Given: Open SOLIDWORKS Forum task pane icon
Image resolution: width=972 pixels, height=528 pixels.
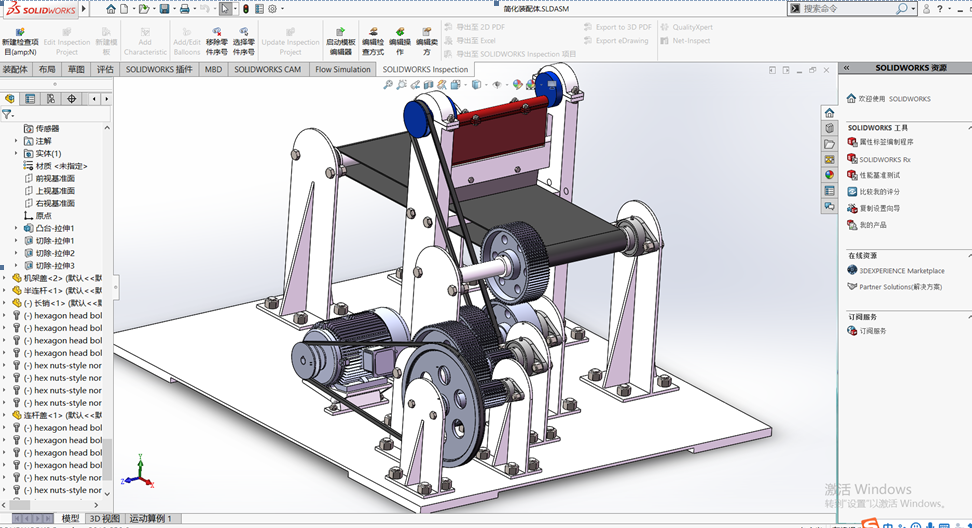Looking at the screenshot, I should [829, 206].
